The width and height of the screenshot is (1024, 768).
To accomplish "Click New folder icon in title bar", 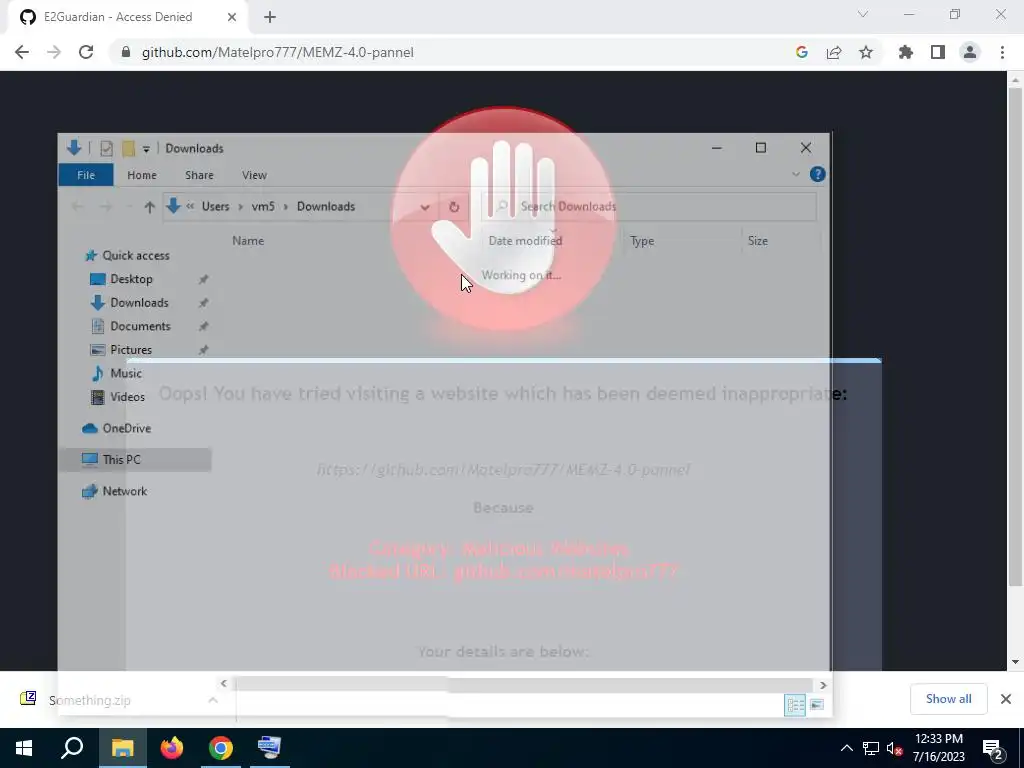I will click(128, 148).
